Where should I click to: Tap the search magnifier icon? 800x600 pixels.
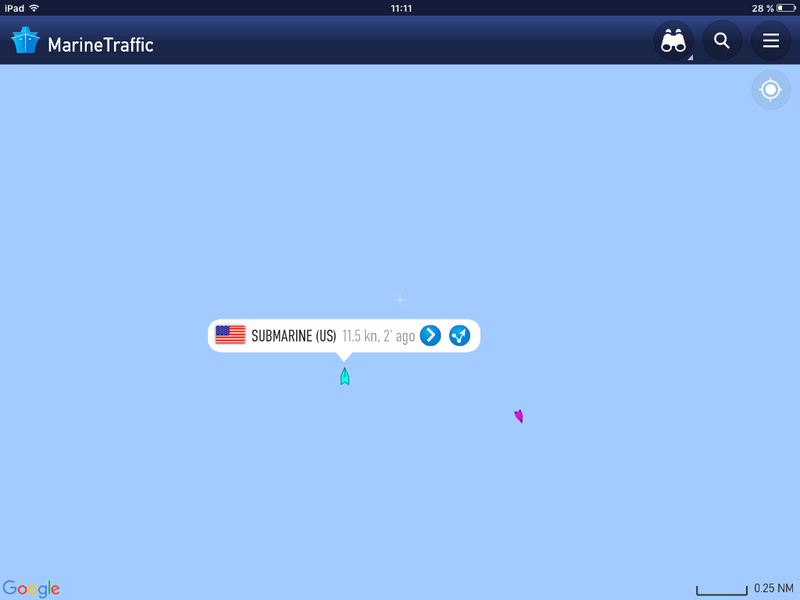tap(721, 41)
